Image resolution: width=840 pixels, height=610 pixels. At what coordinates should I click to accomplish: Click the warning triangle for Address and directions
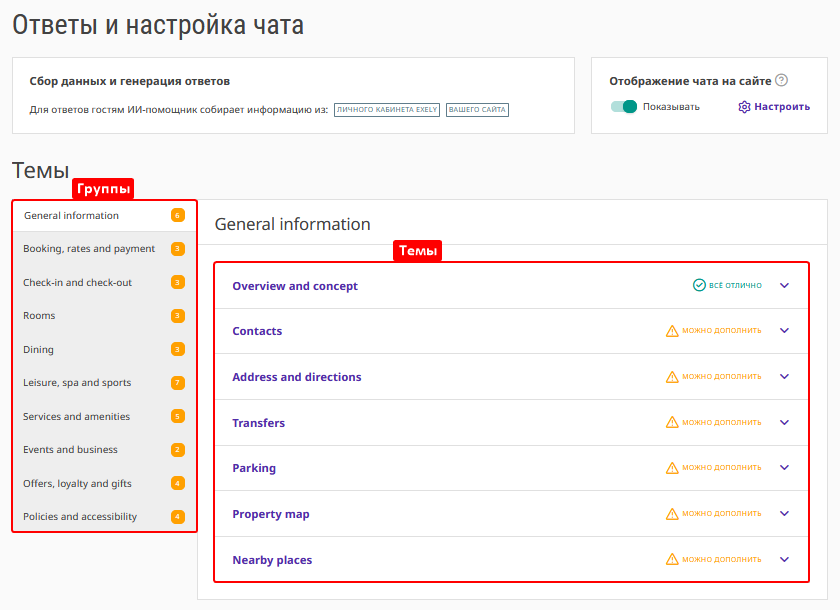672,377
